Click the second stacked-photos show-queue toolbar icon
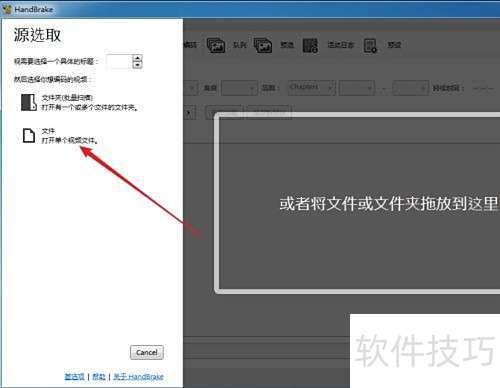 (263, 45)
